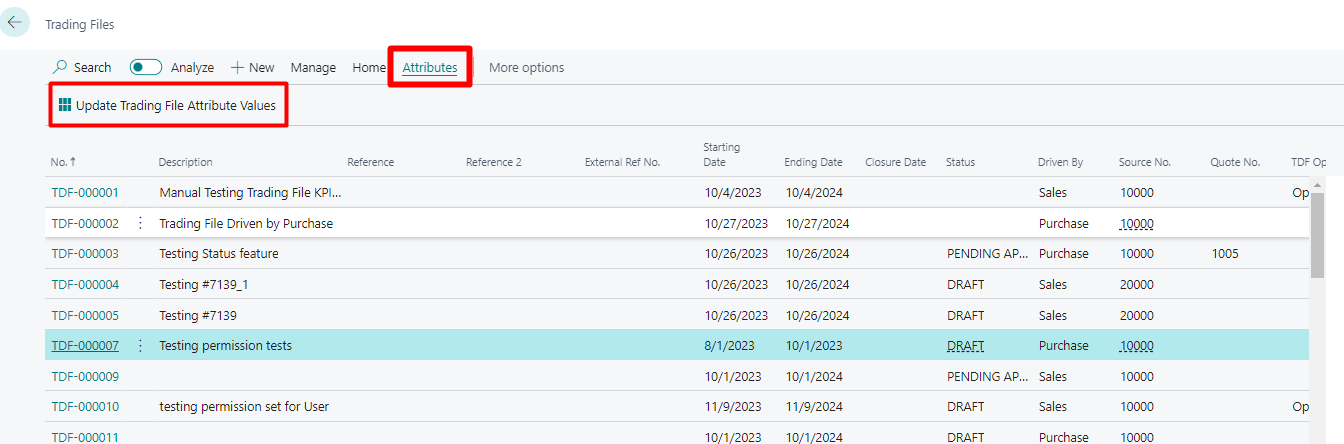1344x444 pixels.
Task: Click the Update Trading File Attribute Values grid icon
Action: click(x=65, y=105)
